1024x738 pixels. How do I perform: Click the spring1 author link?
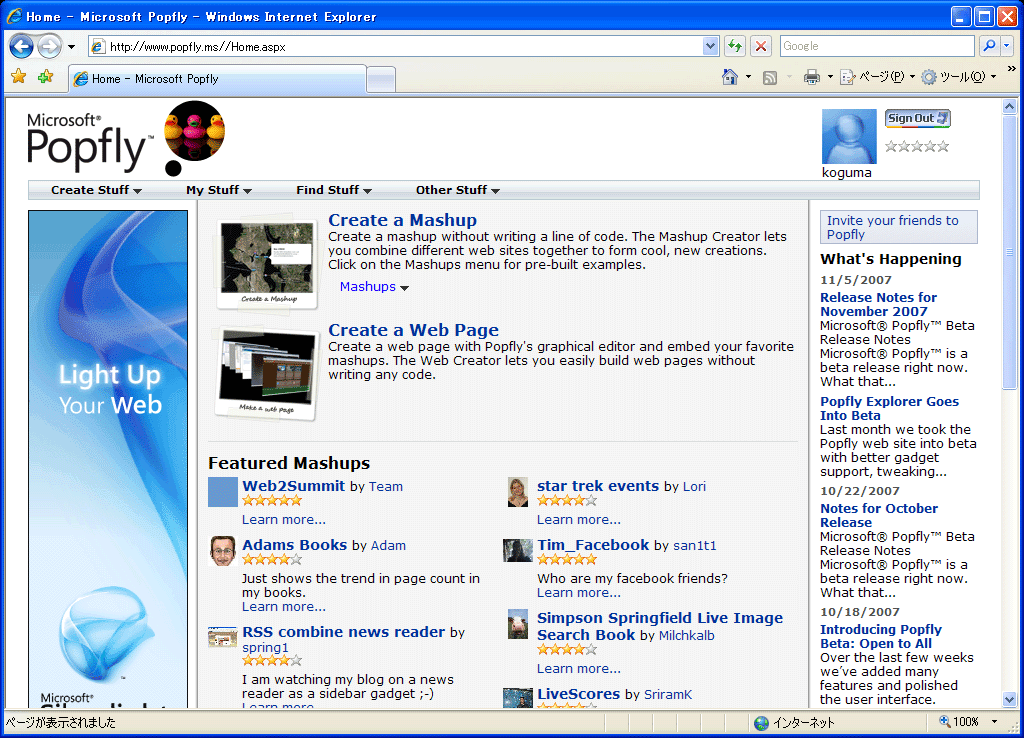coord(265,648)
